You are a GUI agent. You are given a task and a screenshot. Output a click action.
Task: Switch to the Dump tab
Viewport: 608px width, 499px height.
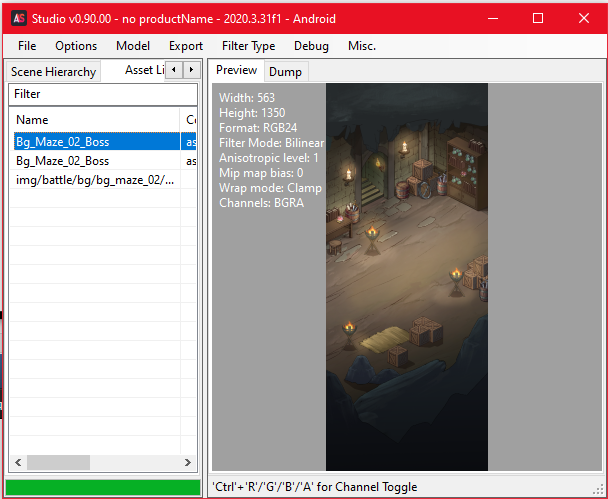pos(285,72)
